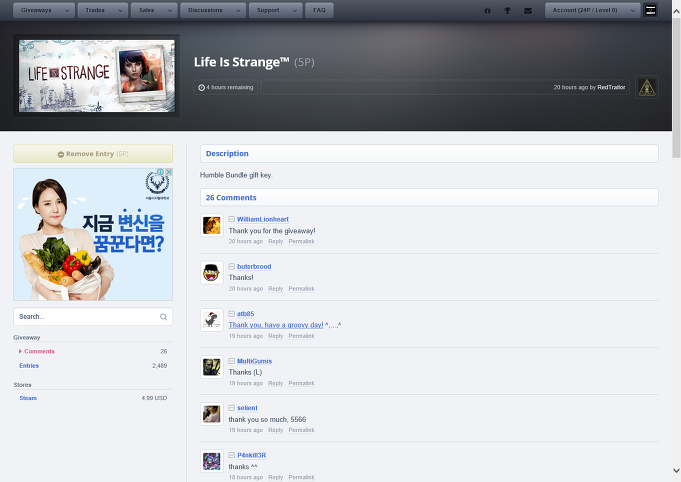Image resolution: width=681 pixels, height=482 pixels.
Task: Click the ad info icon
Action: (x=161, y=172)
